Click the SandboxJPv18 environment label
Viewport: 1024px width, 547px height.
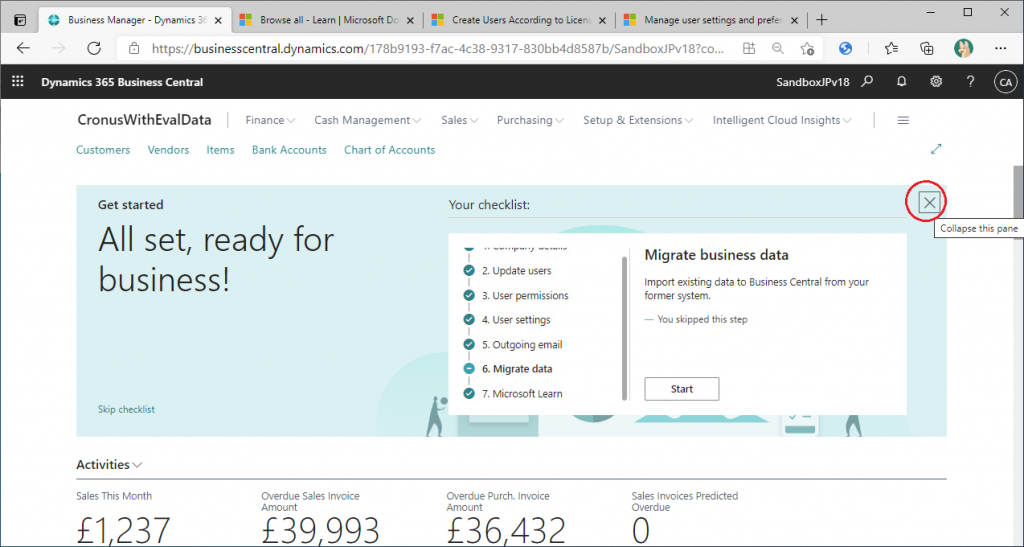(x=813, y=82)
